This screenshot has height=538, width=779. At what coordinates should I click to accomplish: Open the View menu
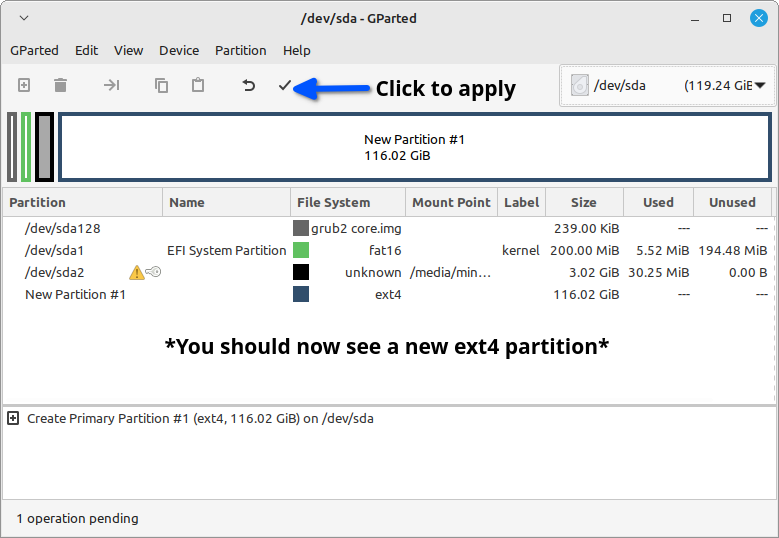[x=129, y=51]
